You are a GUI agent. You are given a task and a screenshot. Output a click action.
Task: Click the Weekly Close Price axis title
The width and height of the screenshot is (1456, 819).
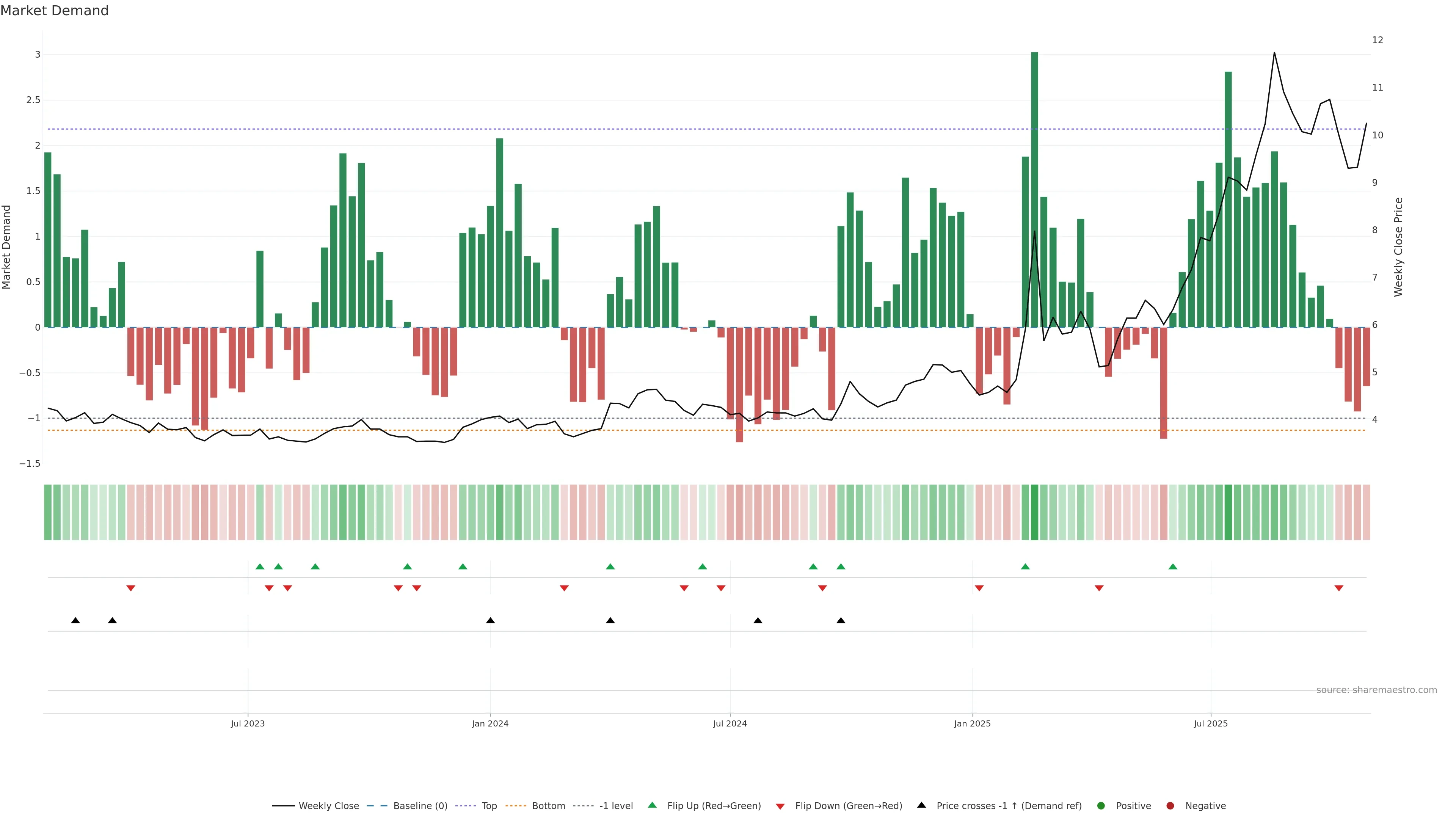point(1398,247)
